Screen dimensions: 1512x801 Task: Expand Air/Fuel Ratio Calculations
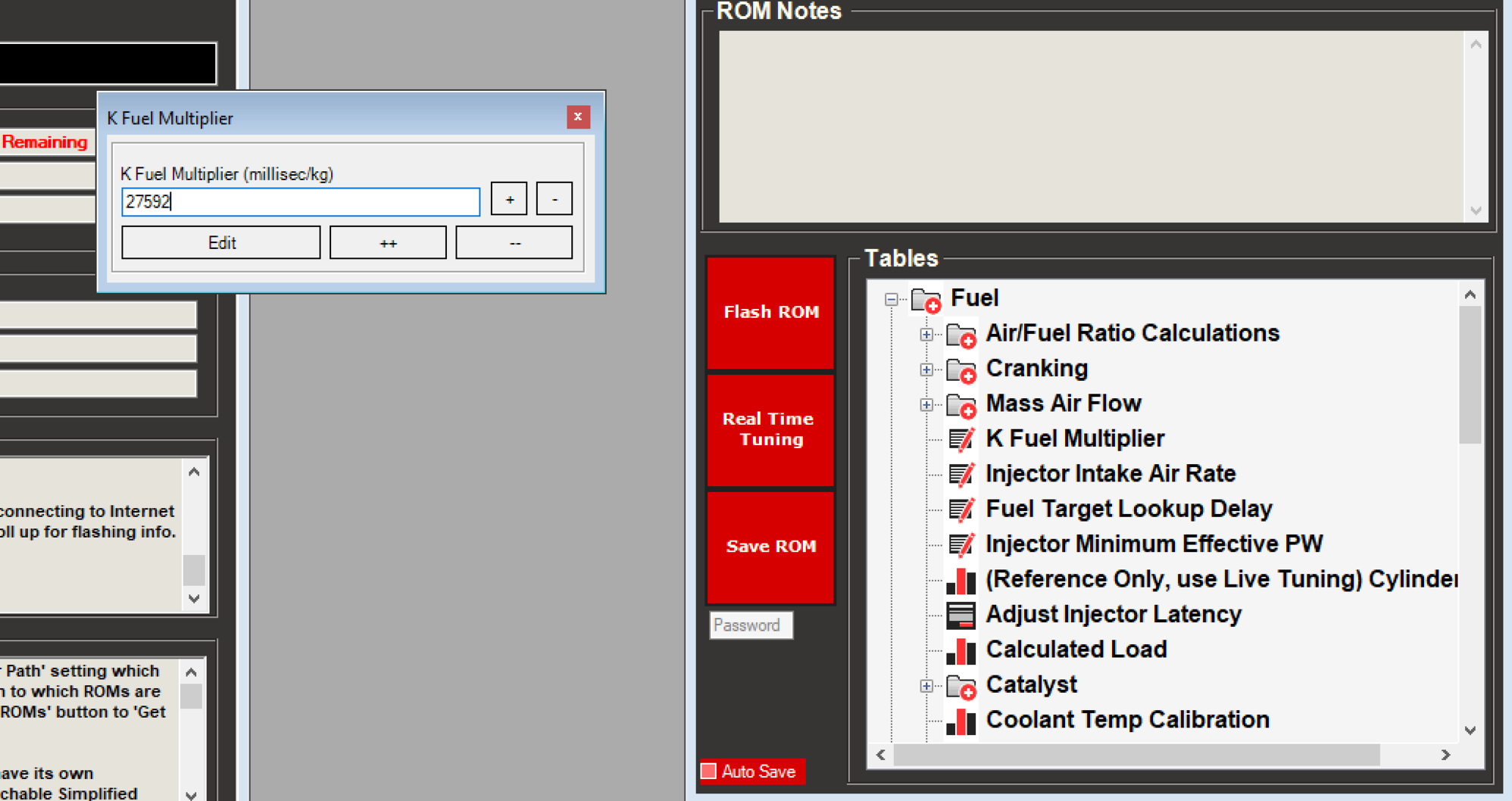tap(926, 334)
